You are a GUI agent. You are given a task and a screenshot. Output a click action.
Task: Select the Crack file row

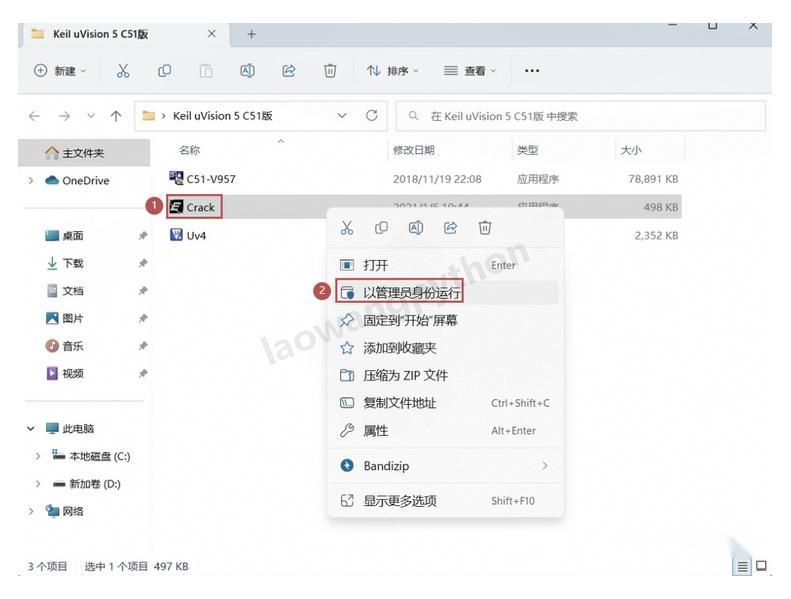424,207
